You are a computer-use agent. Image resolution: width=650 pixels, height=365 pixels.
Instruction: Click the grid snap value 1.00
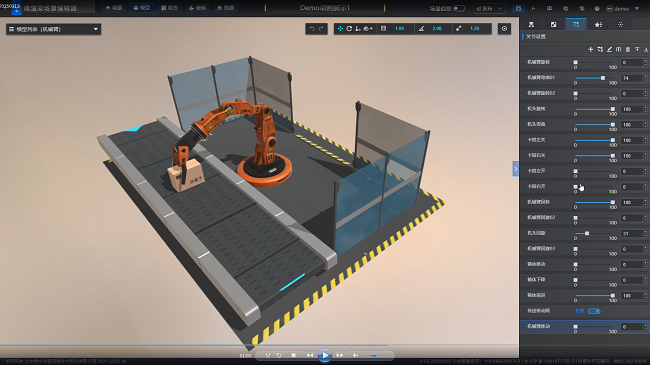400,29
